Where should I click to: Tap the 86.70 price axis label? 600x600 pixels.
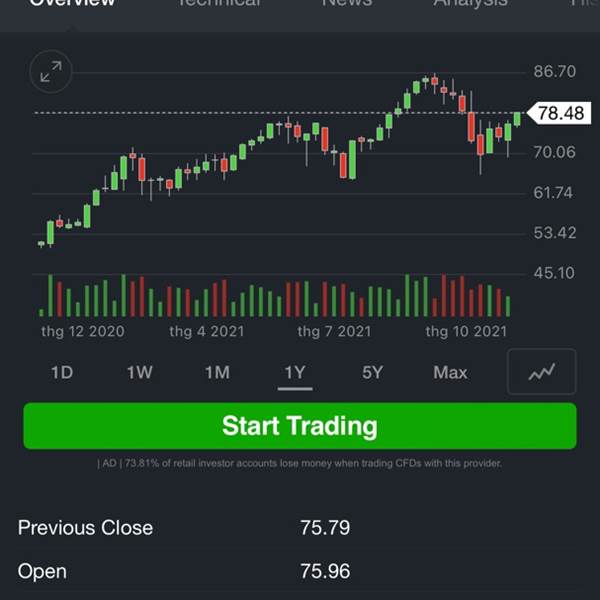point(555,72)
